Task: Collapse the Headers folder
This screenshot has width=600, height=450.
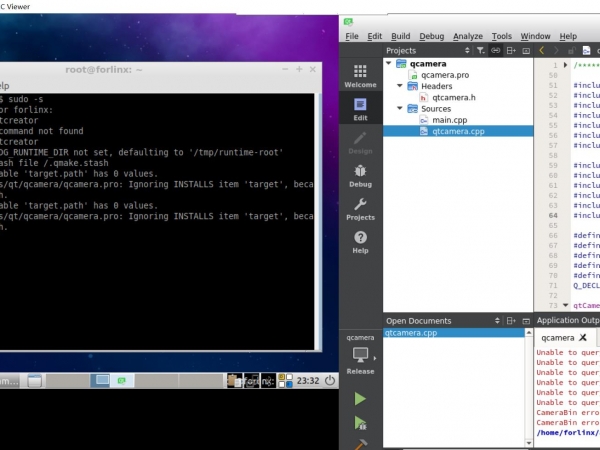Action: click(400, 86)
